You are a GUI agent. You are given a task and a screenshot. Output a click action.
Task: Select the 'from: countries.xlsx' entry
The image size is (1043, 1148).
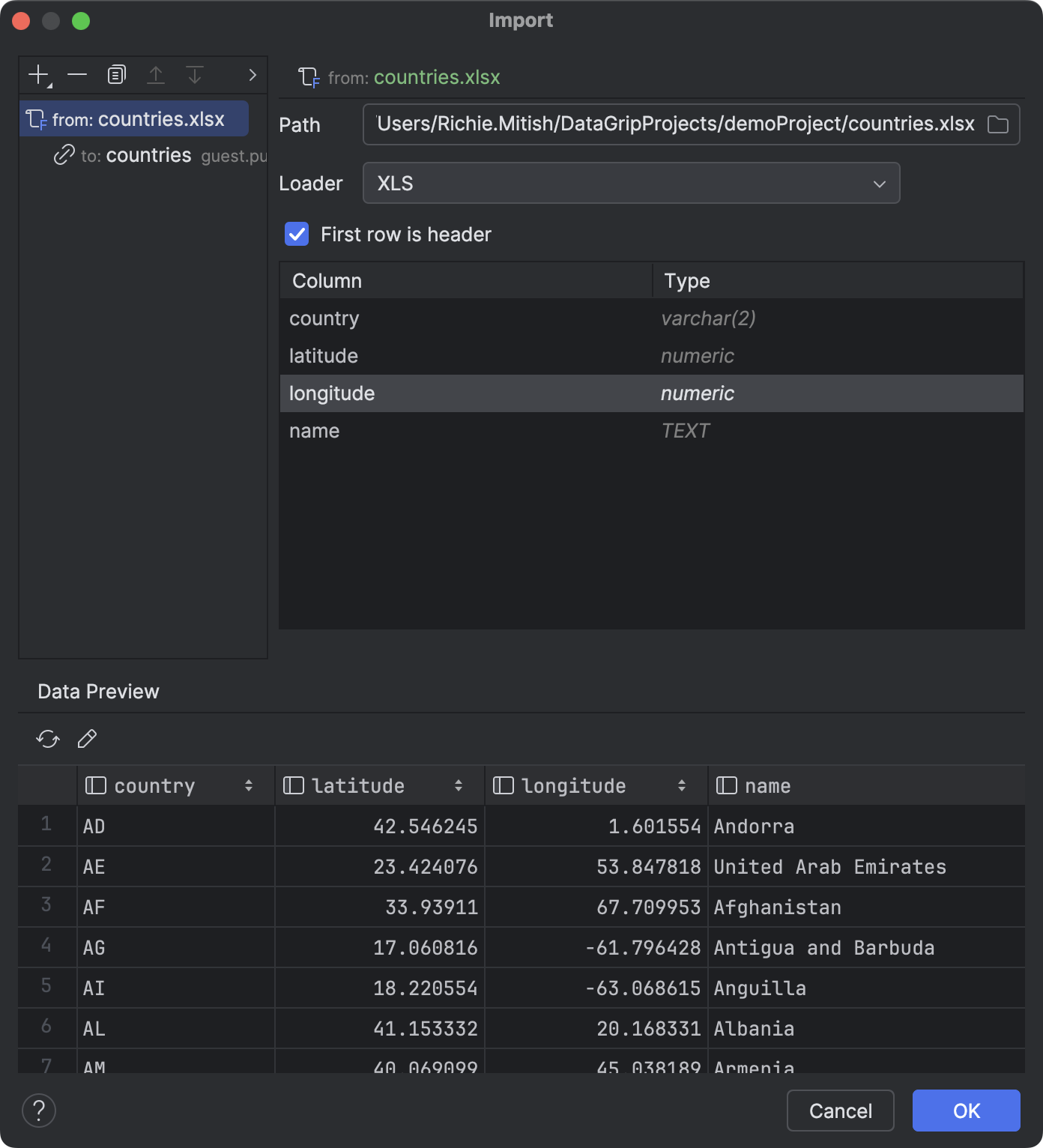pyautogui.click(x=135, y=118)
